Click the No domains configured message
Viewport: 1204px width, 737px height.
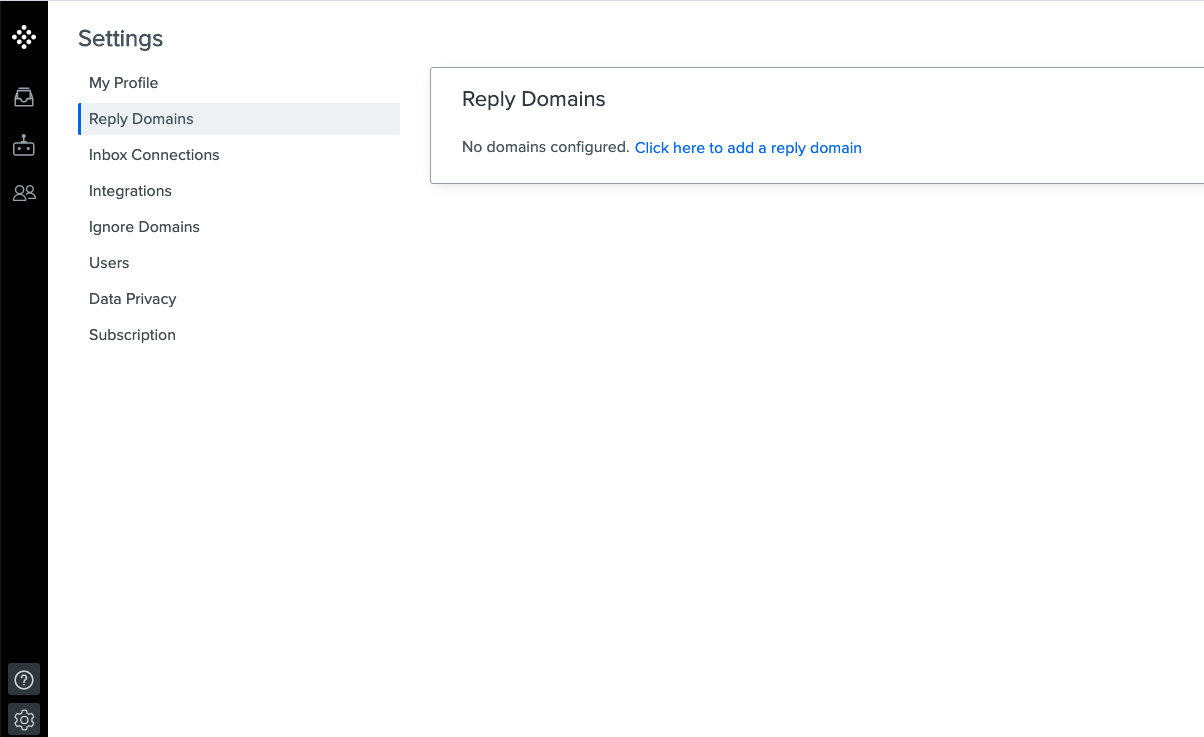pyautogui.click(x=544, y=147)
